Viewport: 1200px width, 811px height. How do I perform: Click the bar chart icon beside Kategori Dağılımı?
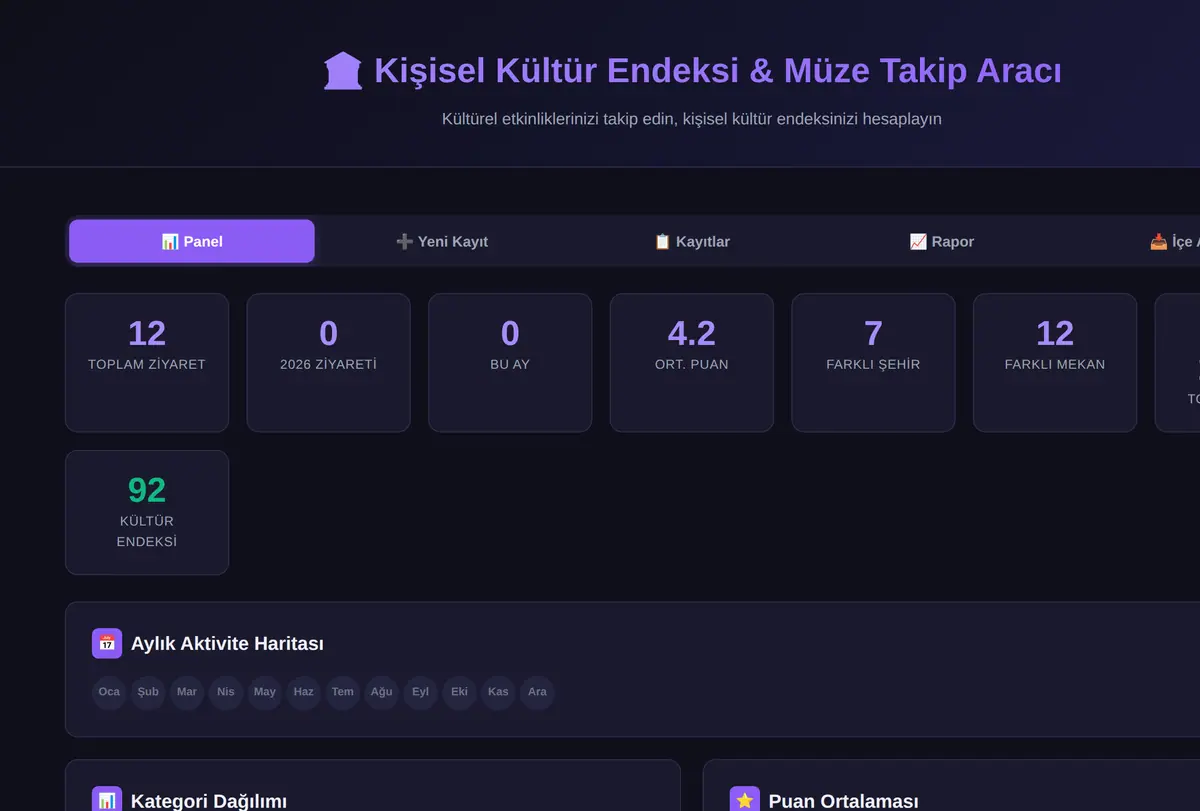[x=107, y=800]
